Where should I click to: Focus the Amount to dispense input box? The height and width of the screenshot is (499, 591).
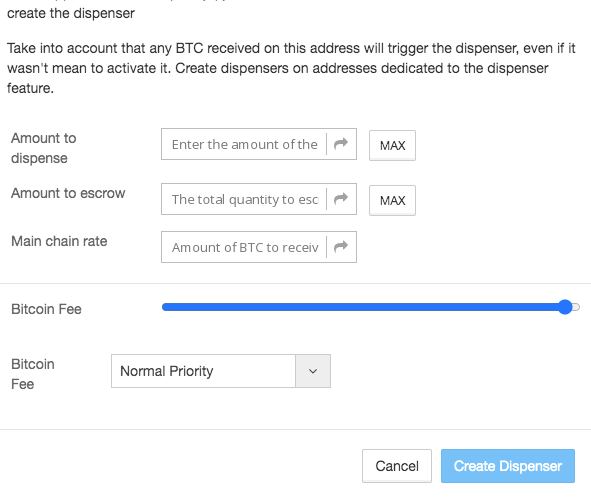(x=244, y=144)
